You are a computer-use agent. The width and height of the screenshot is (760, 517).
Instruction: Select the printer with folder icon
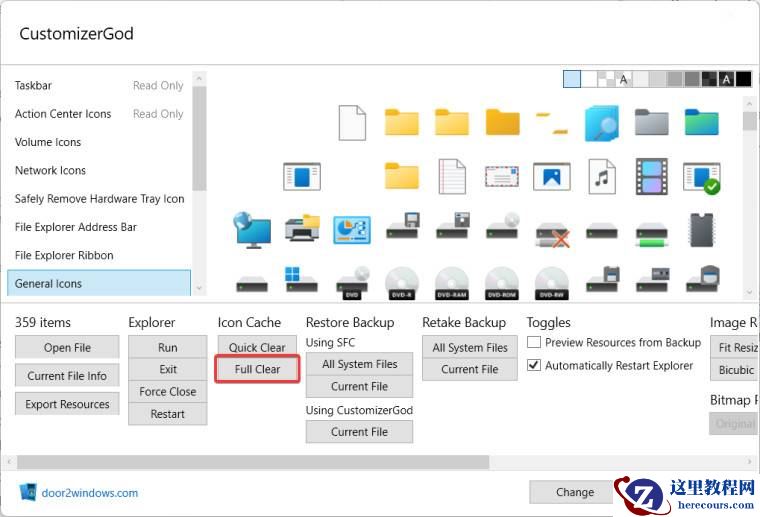(x=302, y=228)
